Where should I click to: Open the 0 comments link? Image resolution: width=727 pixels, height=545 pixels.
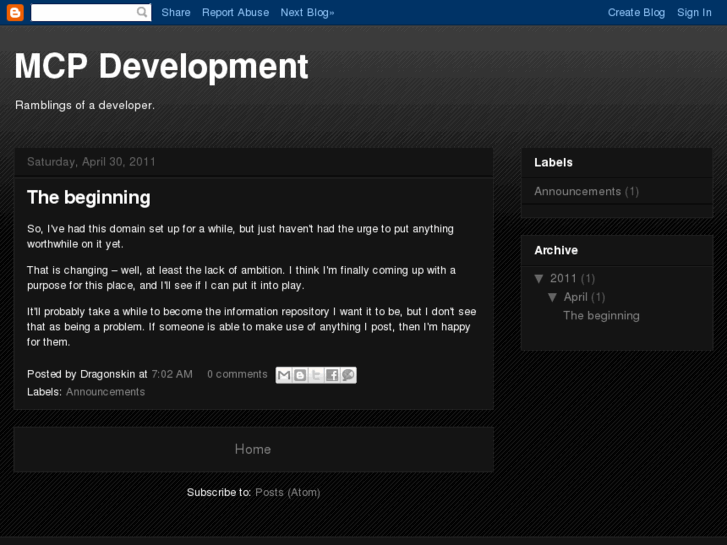pyautogui.click(x=237, y=374)
